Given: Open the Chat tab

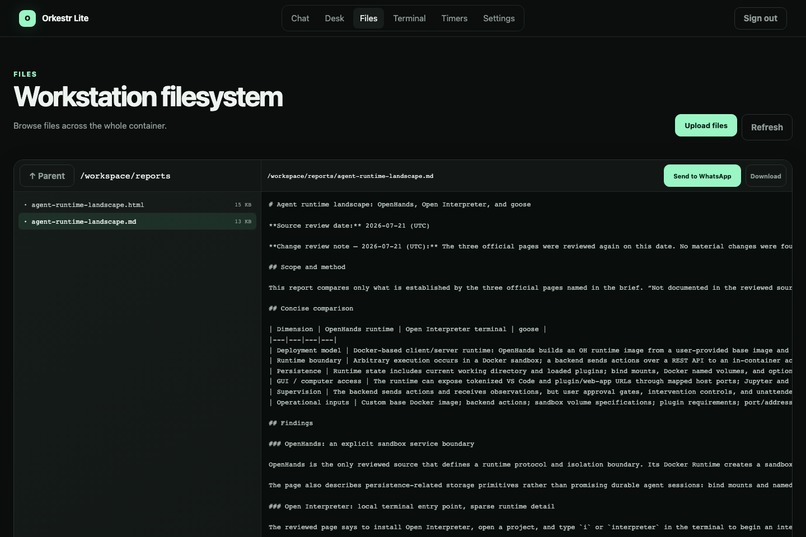Looking at the screenshot, I should tap(300, 18).
